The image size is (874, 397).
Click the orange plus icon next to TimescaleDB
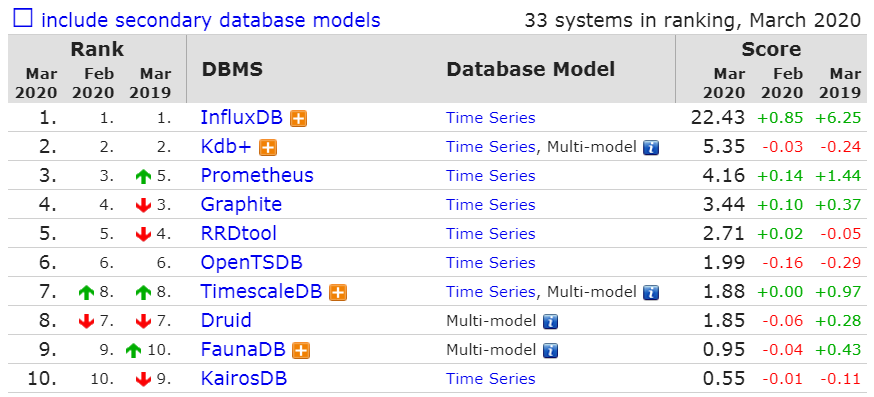(x=338, y=293)
